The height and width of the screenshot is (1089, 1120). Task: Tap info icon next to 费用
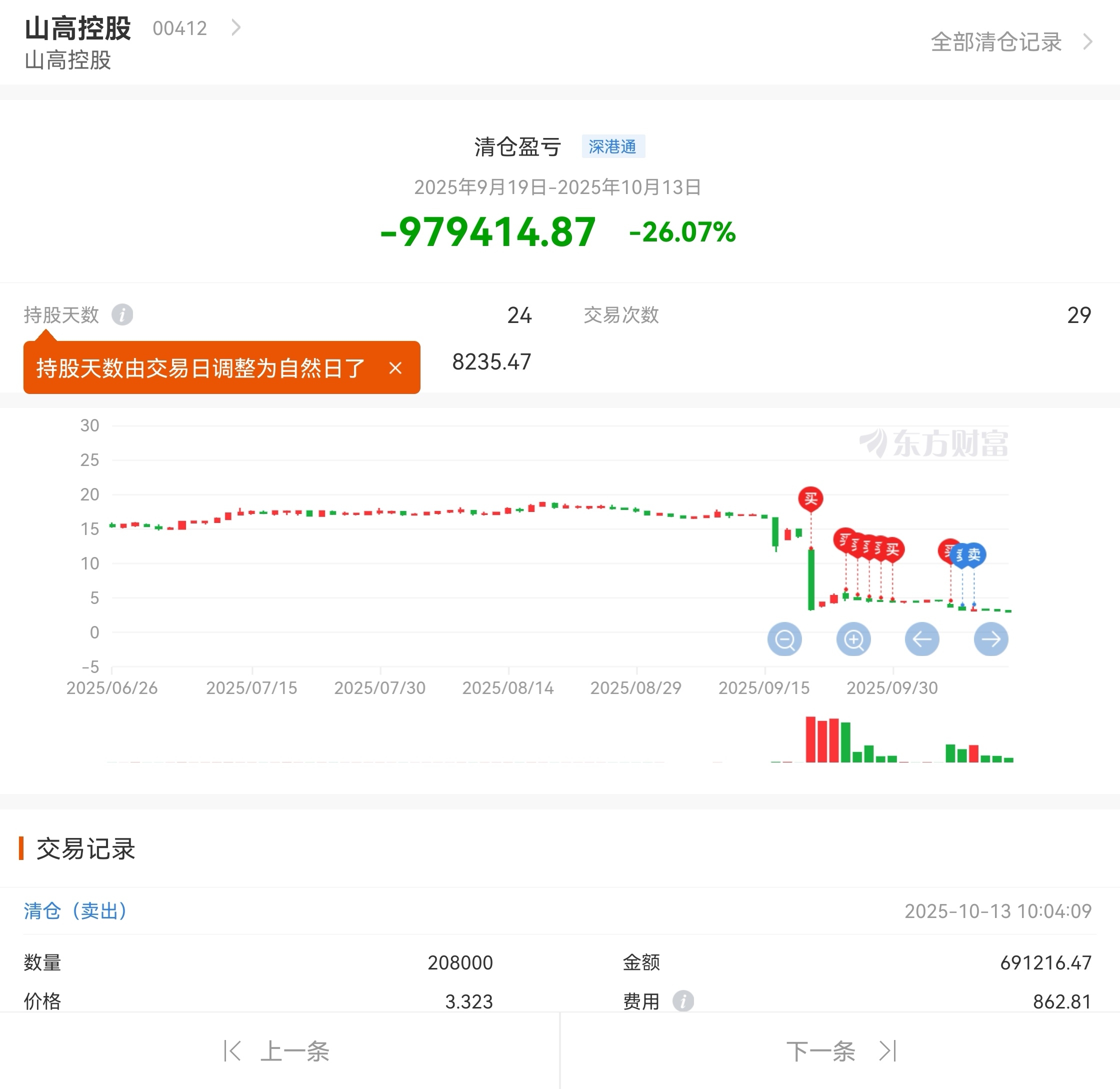(x=683, y=1001)
